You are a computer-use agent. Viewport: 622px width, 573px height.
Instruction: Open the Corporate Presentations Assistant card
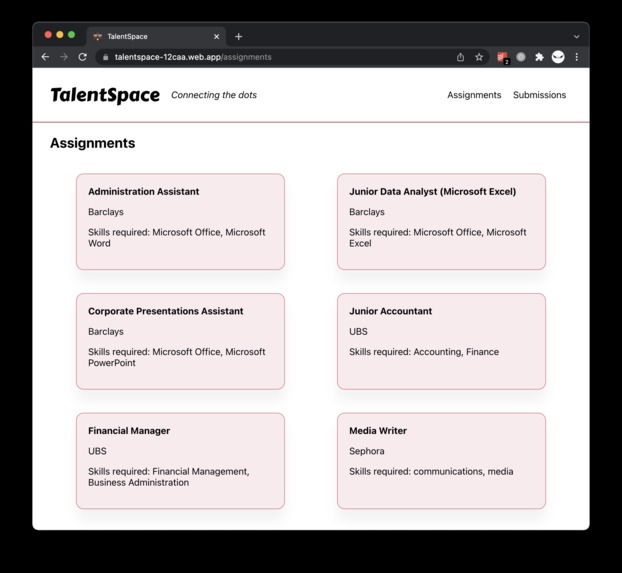[180, 341]
